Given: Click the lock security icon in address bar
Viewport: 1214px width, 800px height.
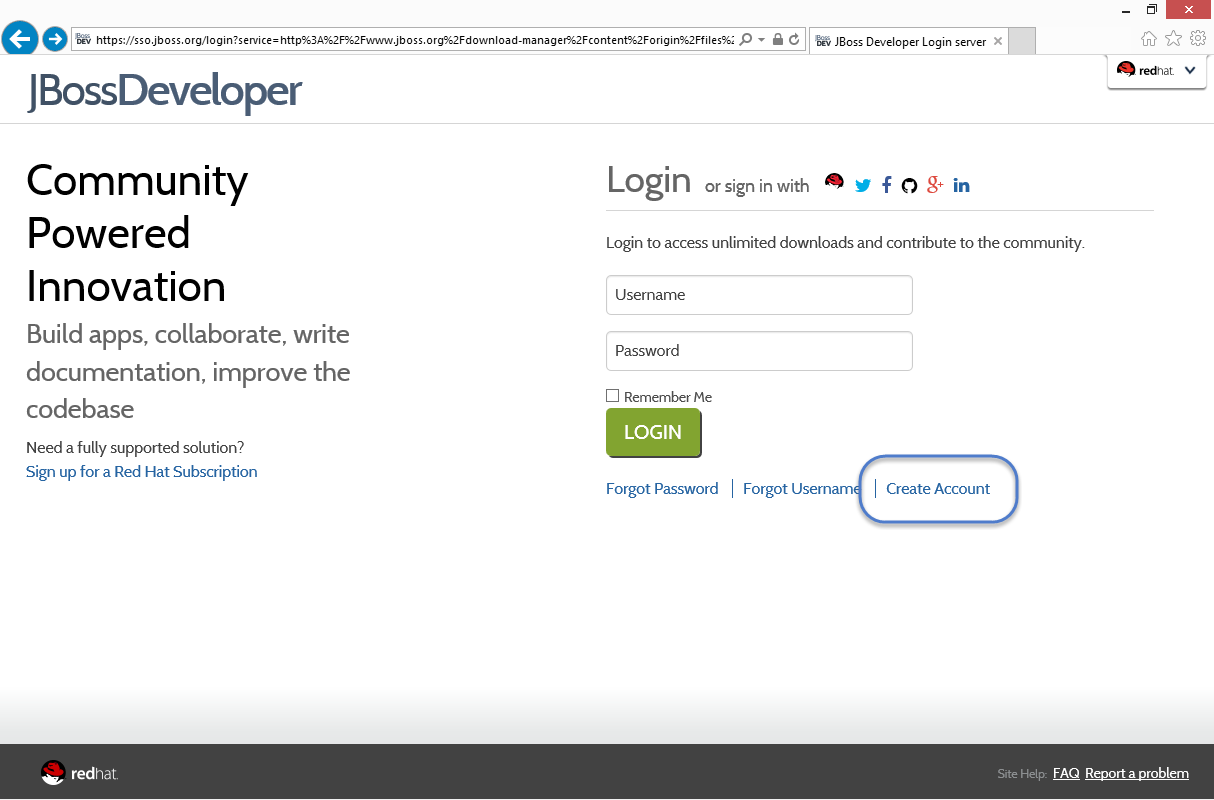Looking at the screenshot, I should 778,40.
